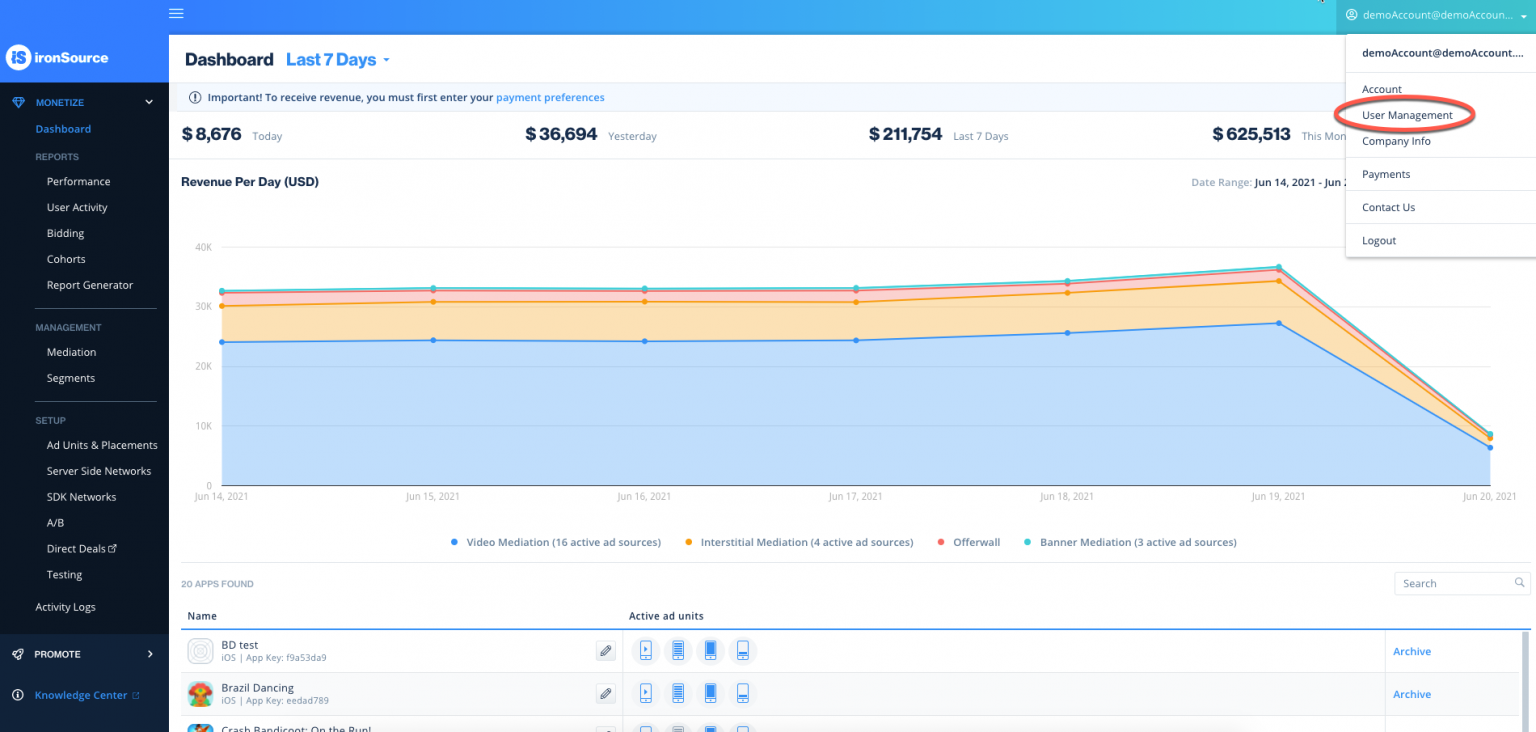Click the rewarded video ad unit icon for BD test

click(646, 651)
